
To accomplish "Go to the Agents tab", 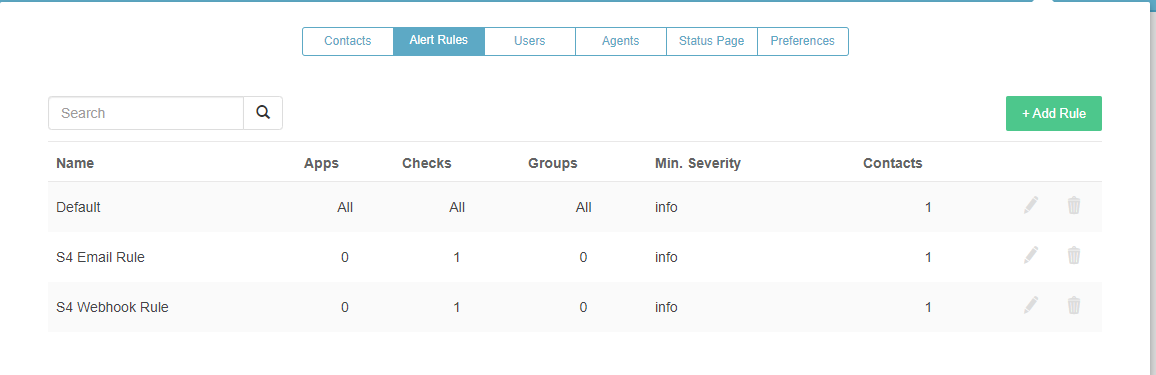I will tap(620, 41).
